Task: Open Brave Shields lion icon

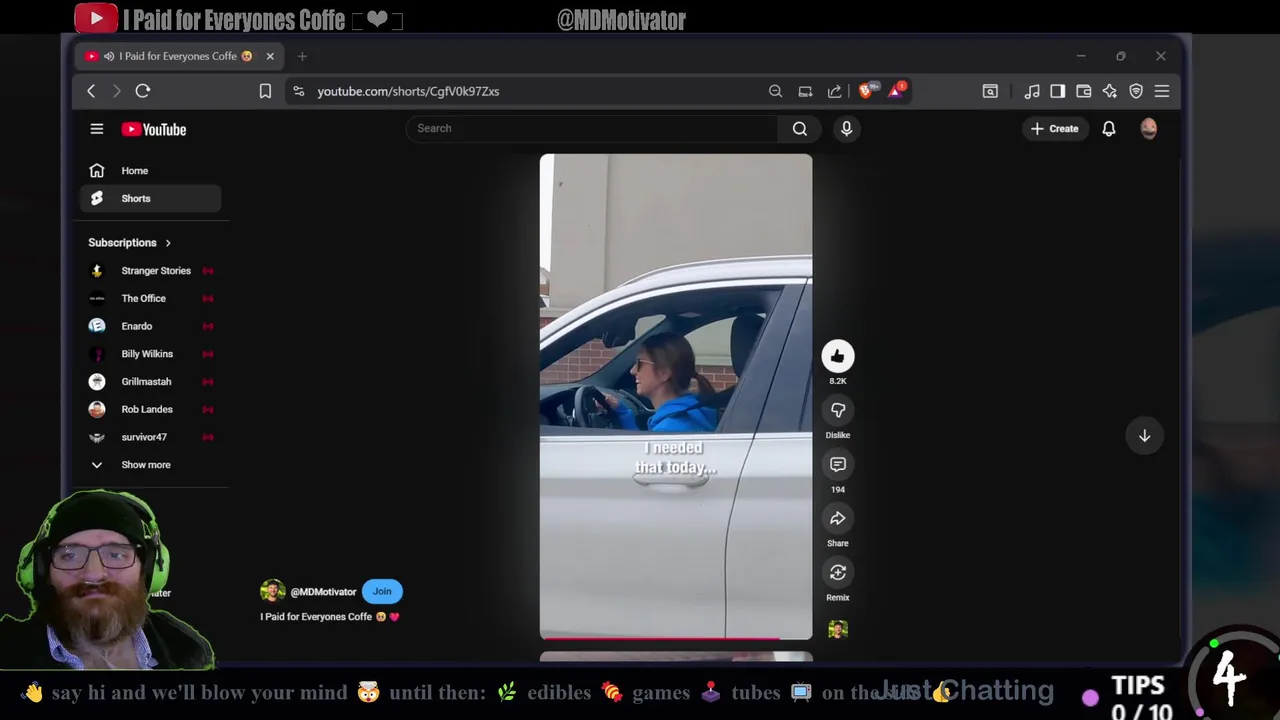Action: click(x=867, y=91)
